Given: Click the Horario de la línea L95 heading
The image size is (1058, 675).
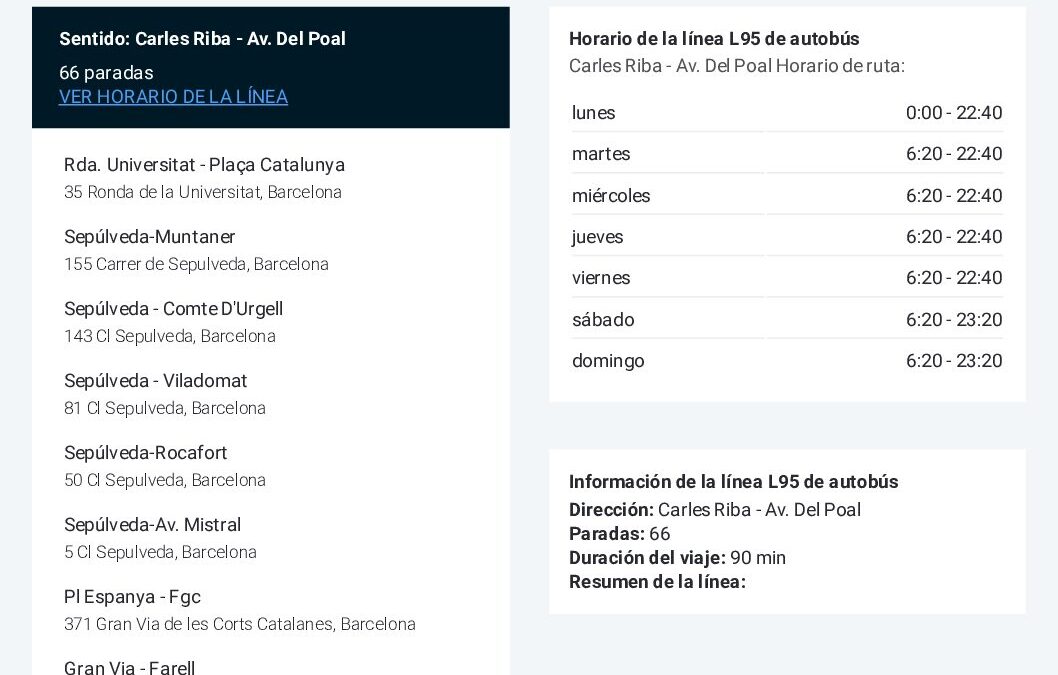Looking at the screenshot, I should pos(714,39).
